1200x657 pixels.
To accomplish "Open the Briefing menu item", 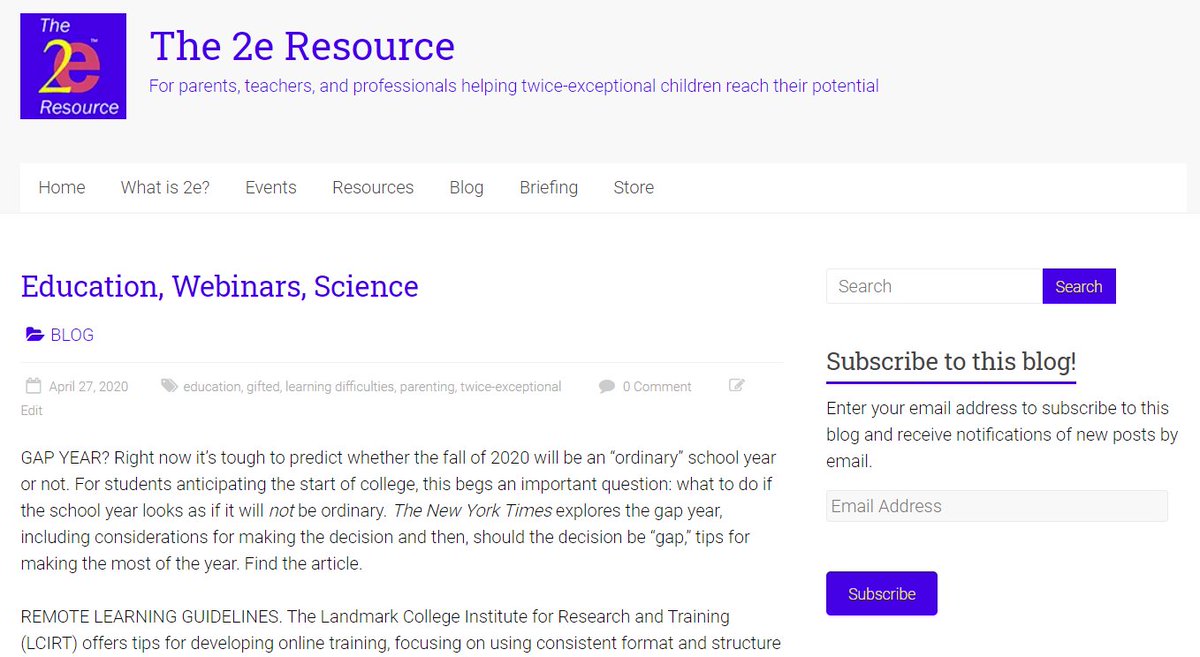I will pyautogui.click(x=549, y=187).
